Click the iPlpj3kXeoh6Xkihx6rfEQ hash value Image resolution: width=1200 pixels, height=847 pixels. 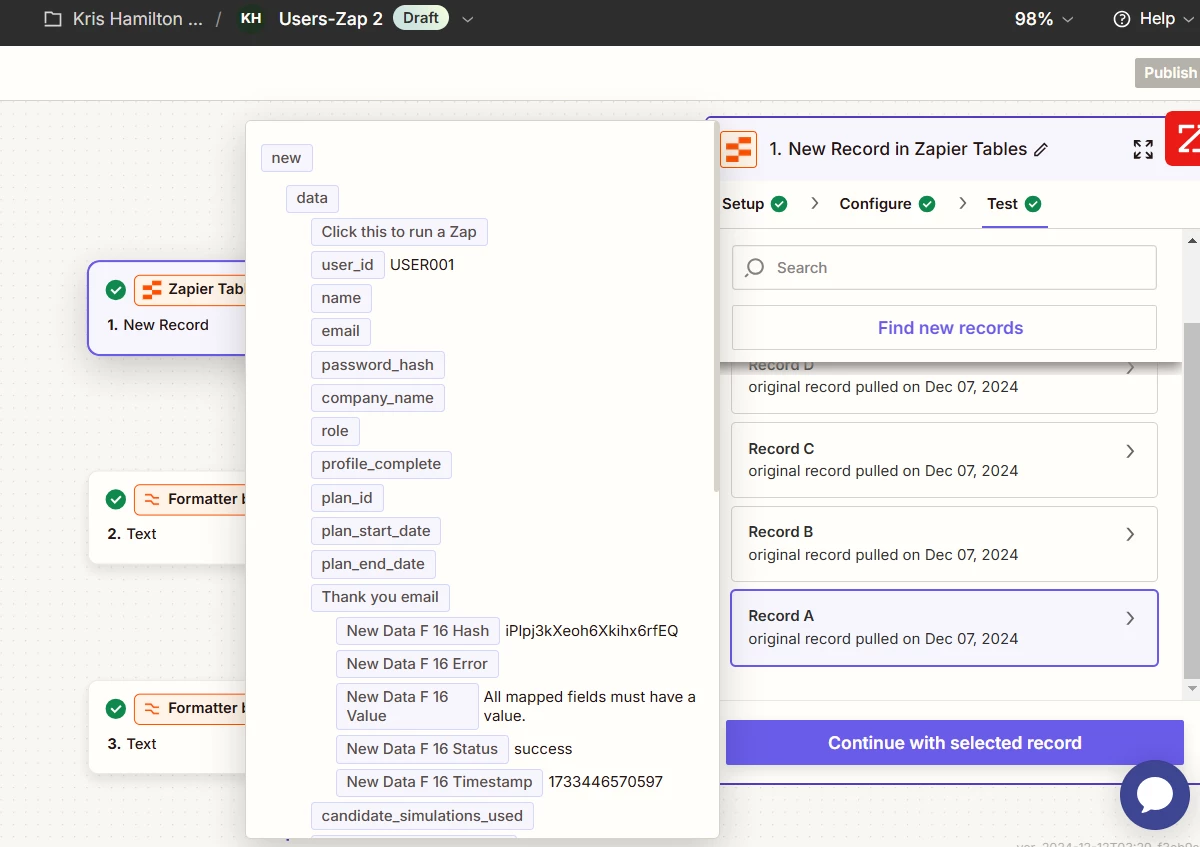[592, 631]
